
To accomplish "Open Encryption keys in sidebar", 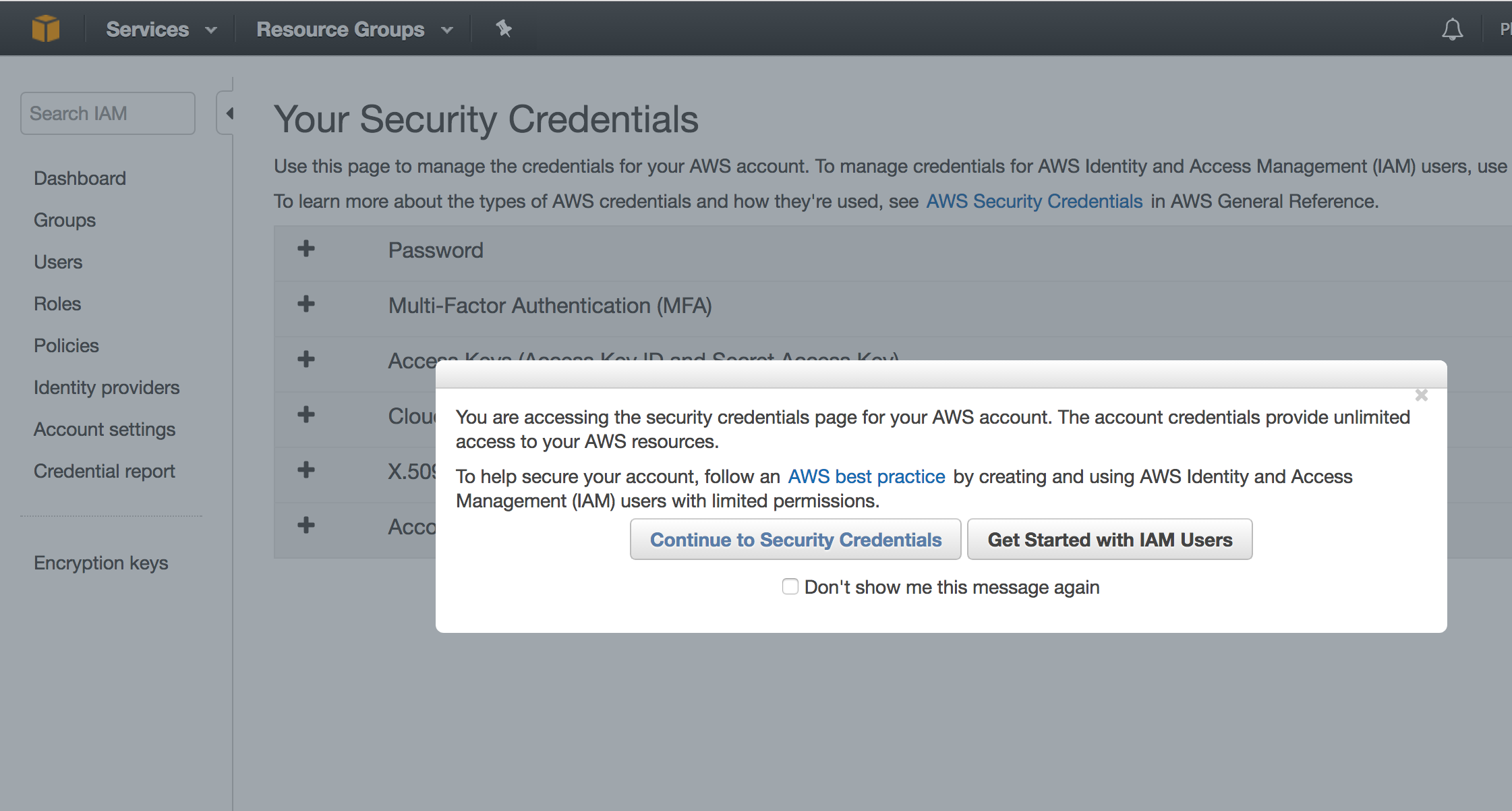I will [100, 563].
